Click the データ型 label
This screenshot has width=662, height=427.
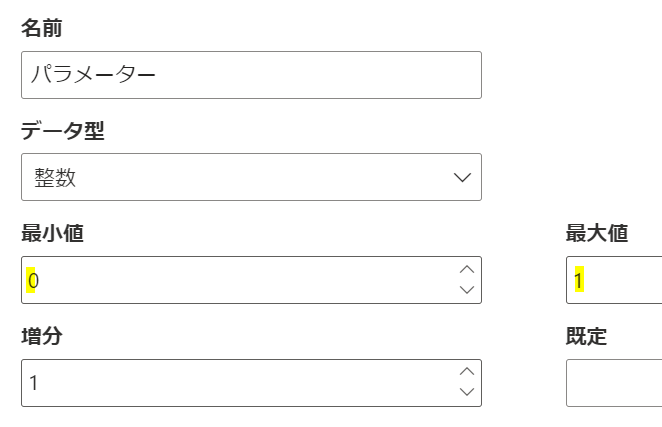[62, 130]
